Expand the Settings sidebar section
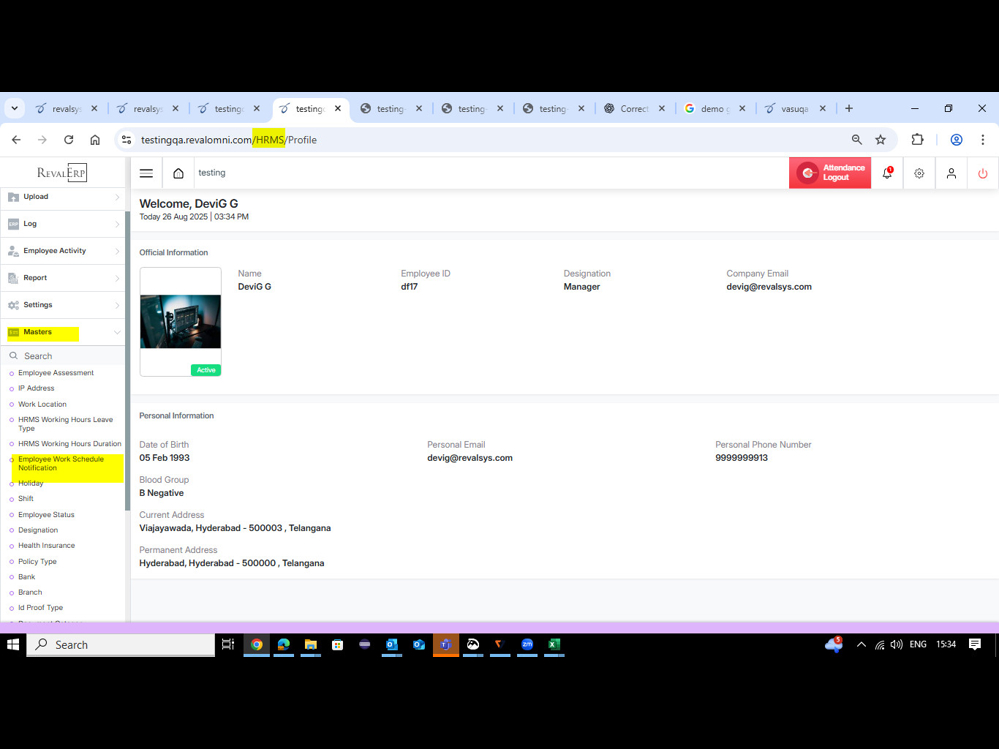The image size is (999, 749). pos(62,305)
